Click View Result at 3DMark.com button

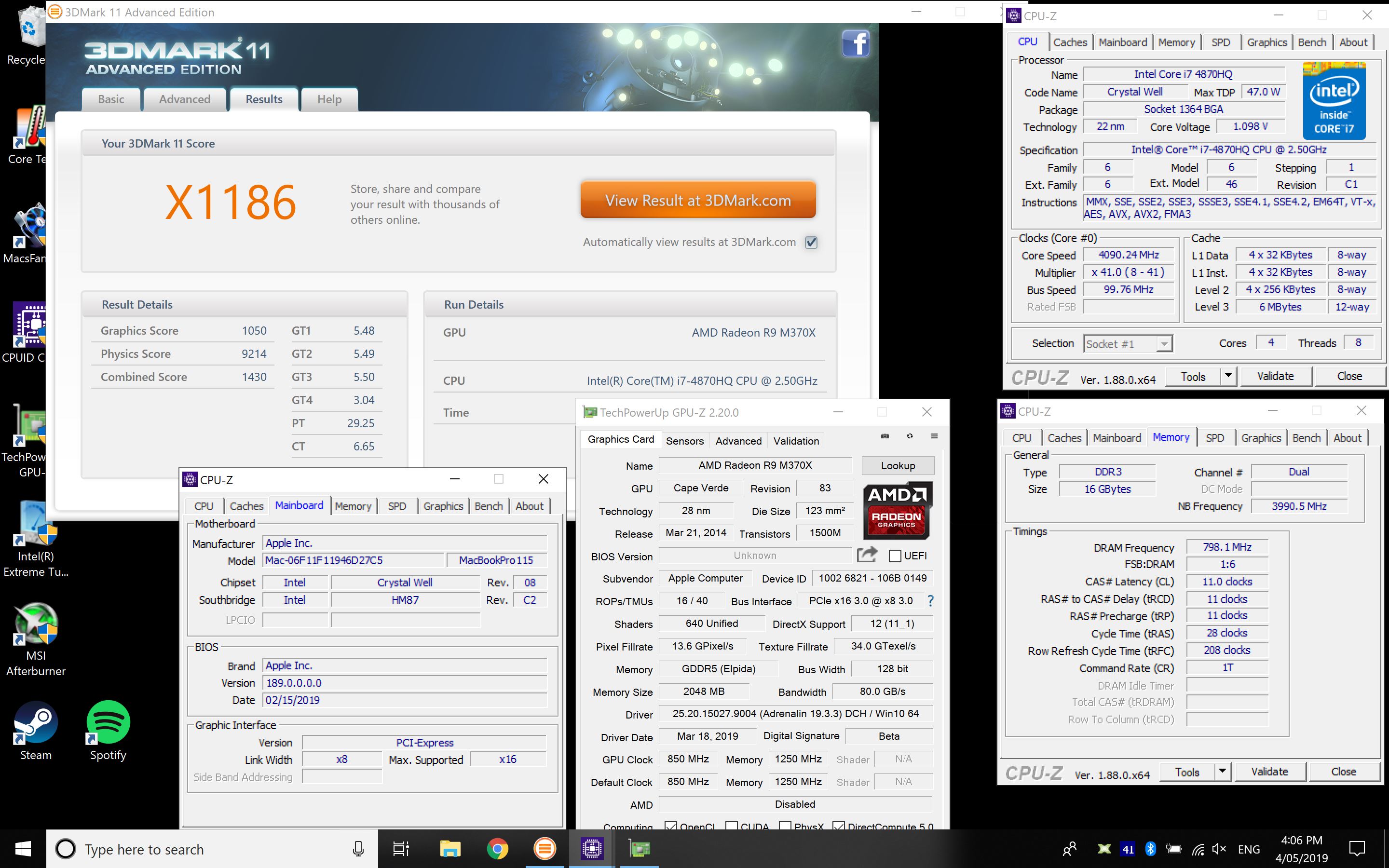click(x=698, y=200)
